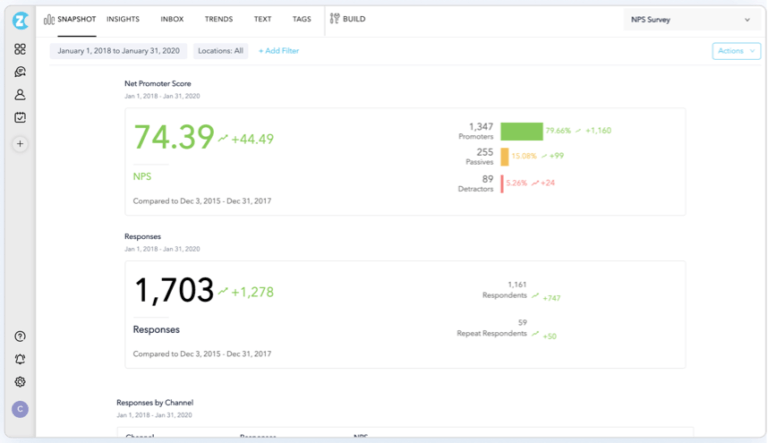Switch to the Trends tab

(218, 19)
